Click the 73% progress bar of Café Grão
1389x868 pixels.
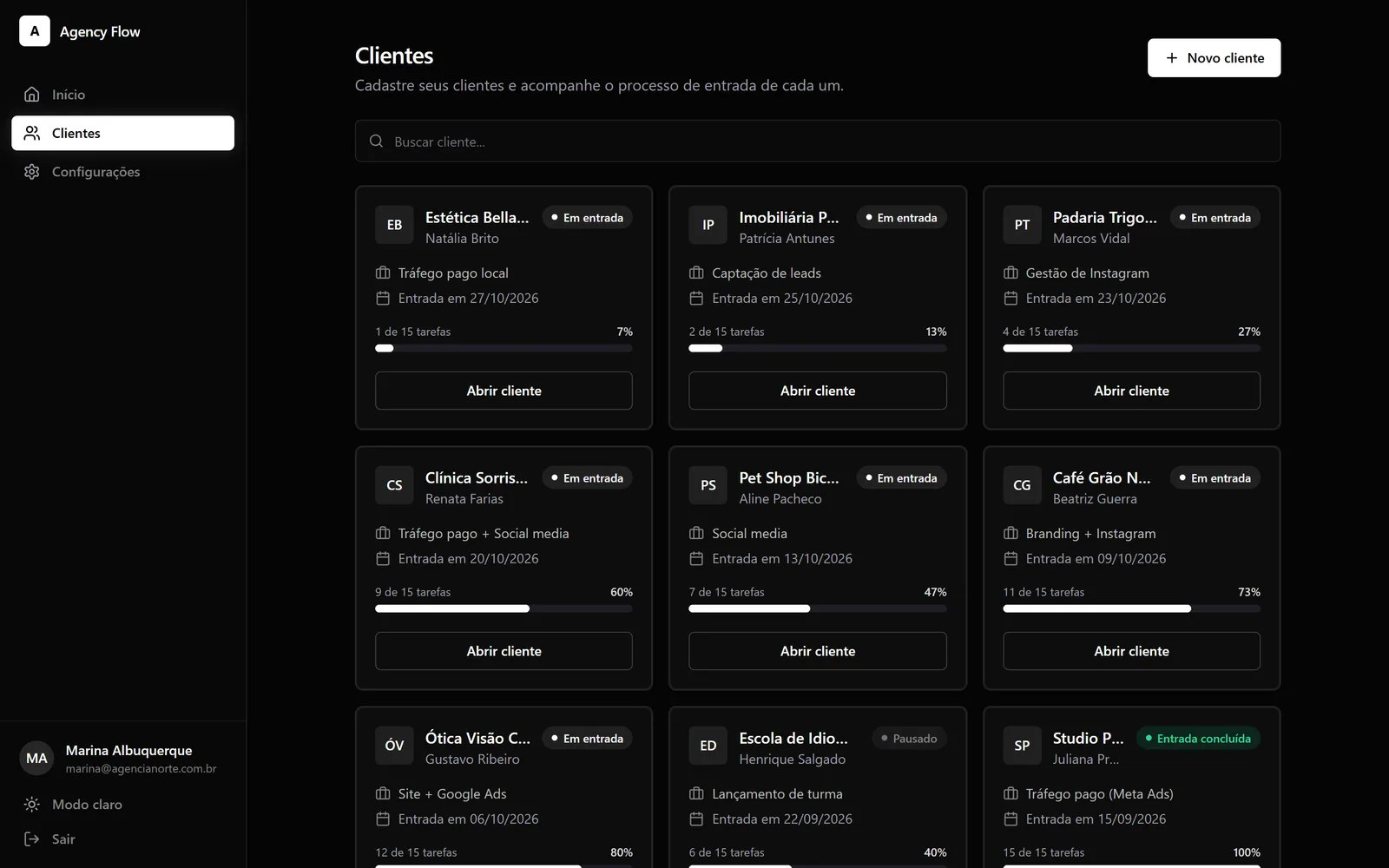pyautogui.click(x=1131, y=608)
